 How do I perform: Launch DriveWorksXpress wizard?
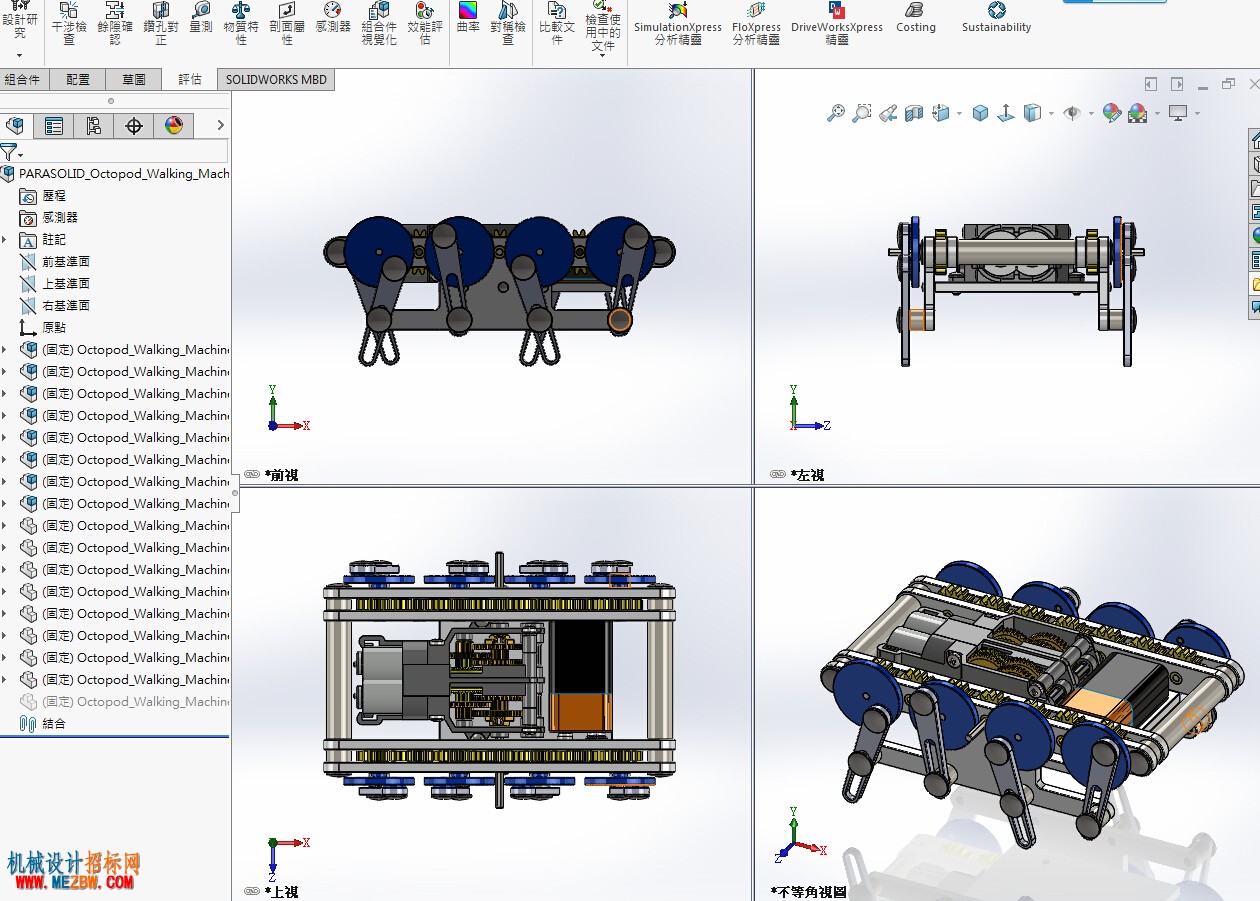(x=837, y=23)
